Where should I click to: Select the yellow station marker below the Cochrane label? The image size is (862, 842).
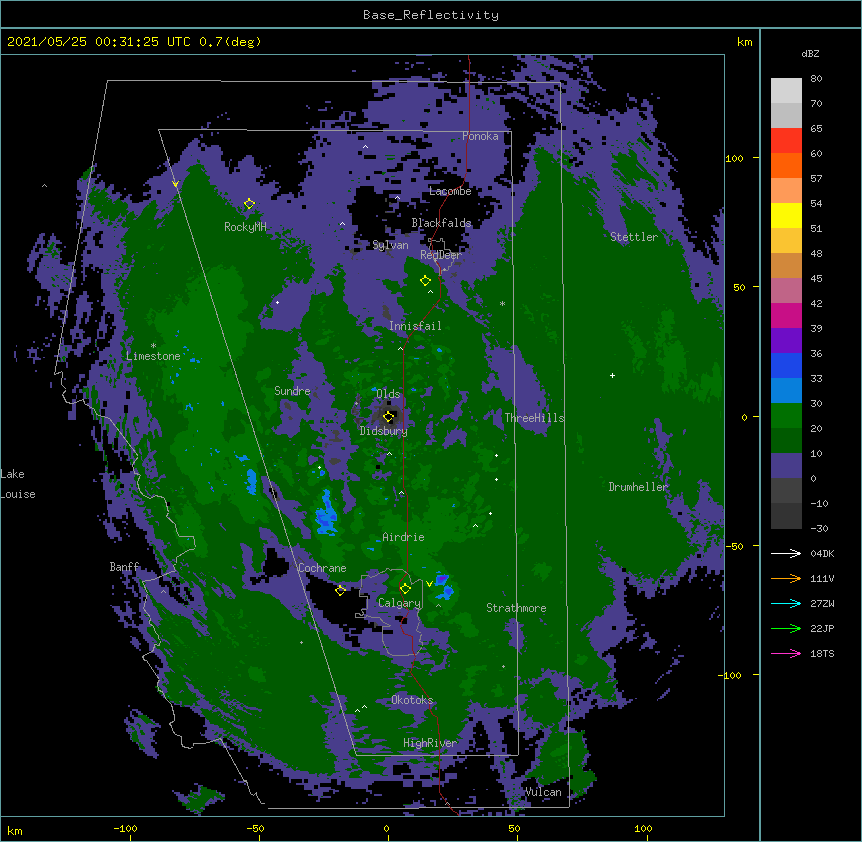coord(340,591)
